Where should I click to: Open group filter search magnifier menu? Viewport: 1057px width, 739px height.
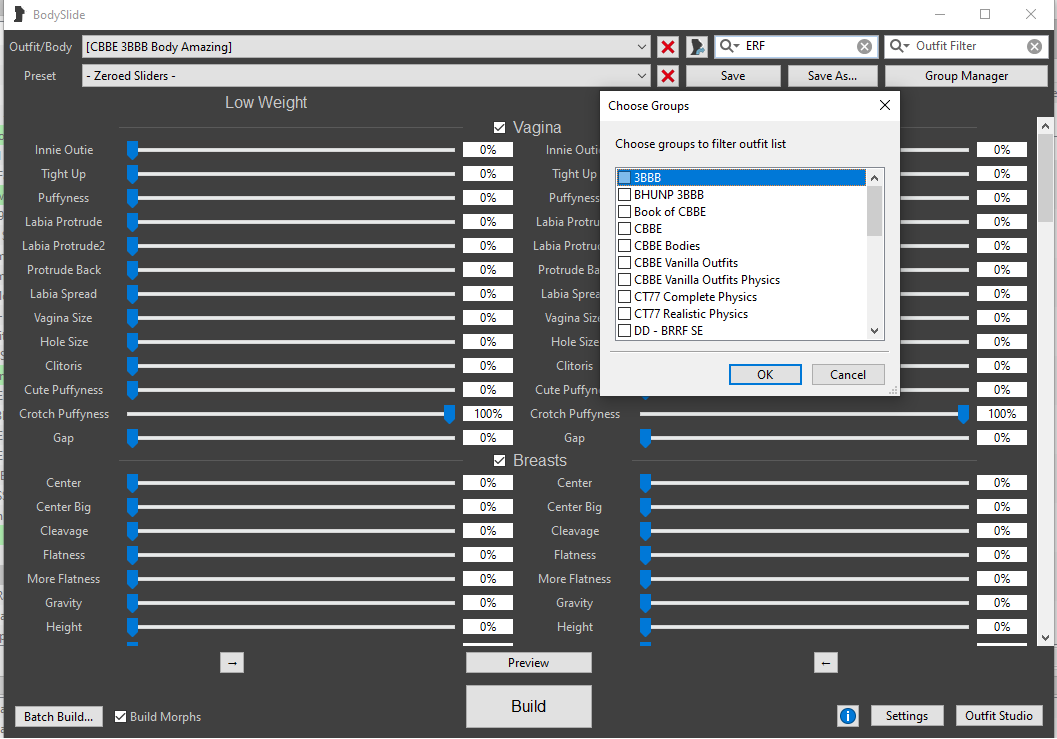(x=729, y=46)
